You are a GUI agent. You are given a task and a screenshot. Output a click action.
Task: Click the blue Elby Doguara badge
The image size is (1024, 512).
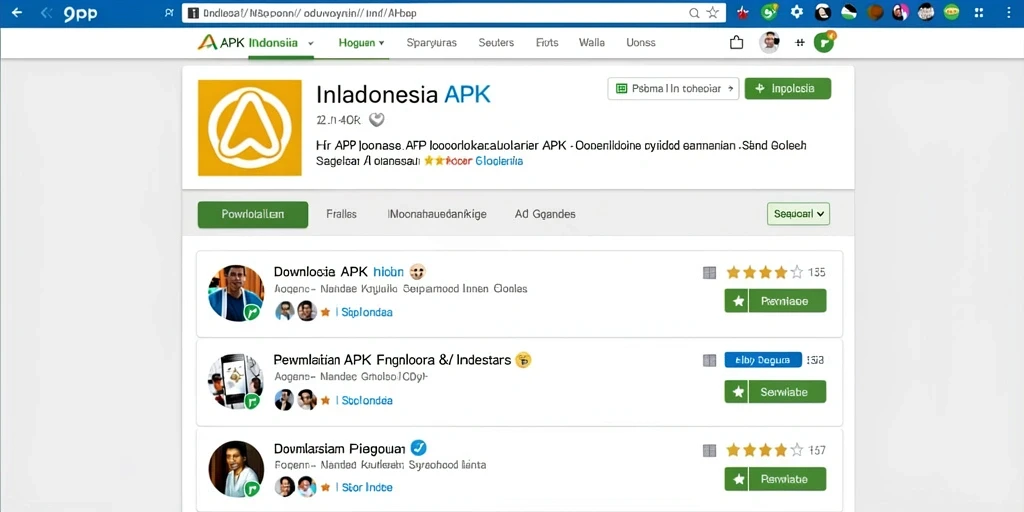point(763,360)
